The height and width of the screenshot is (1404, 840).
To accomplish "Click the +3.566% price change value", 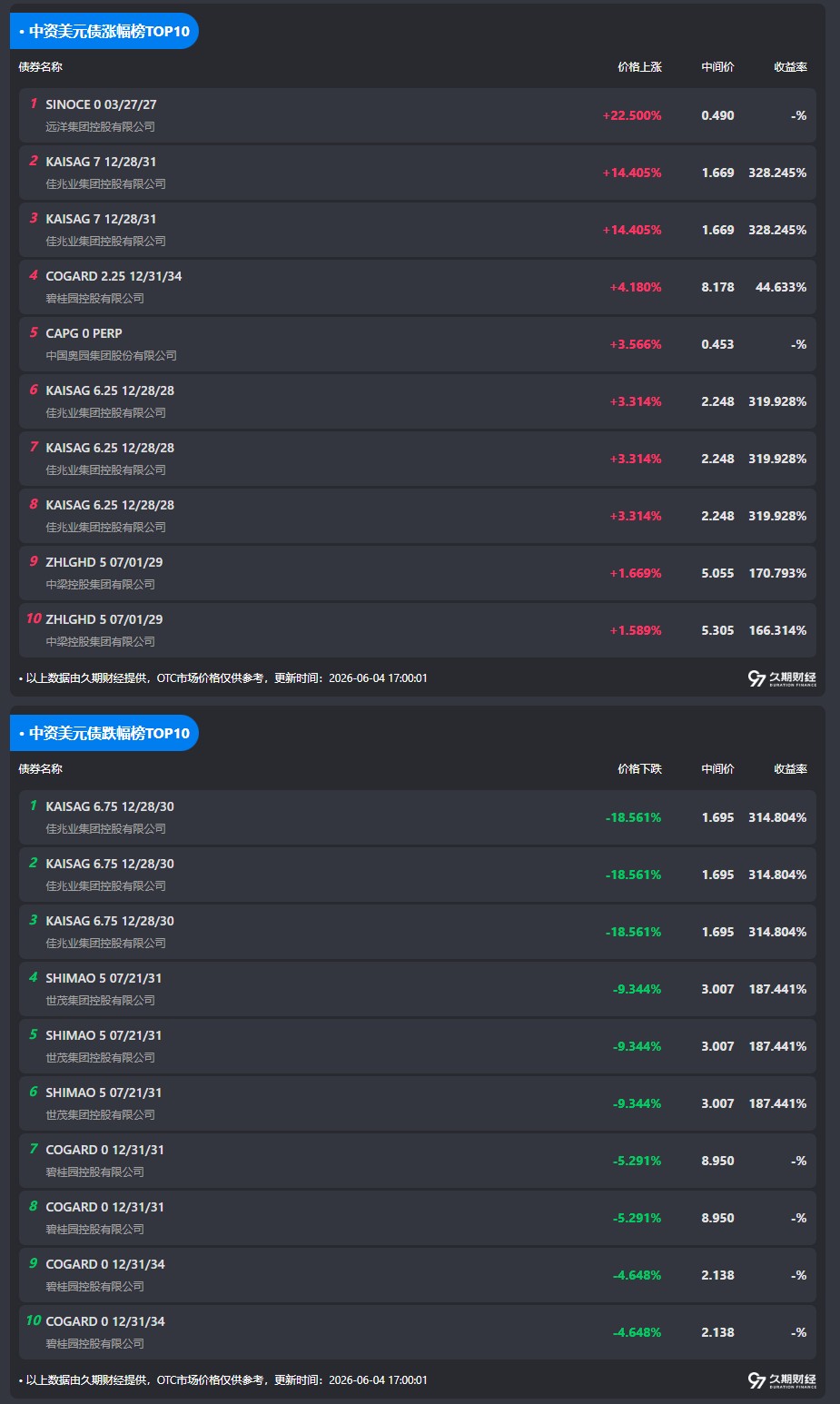I will [x=636, y=344].
